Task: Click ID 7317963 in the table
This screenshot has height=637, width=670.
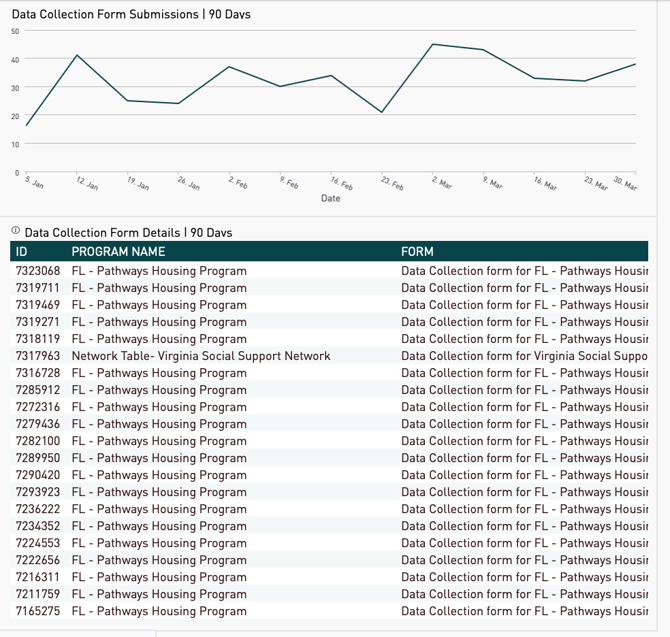Action: pos(38,356)
